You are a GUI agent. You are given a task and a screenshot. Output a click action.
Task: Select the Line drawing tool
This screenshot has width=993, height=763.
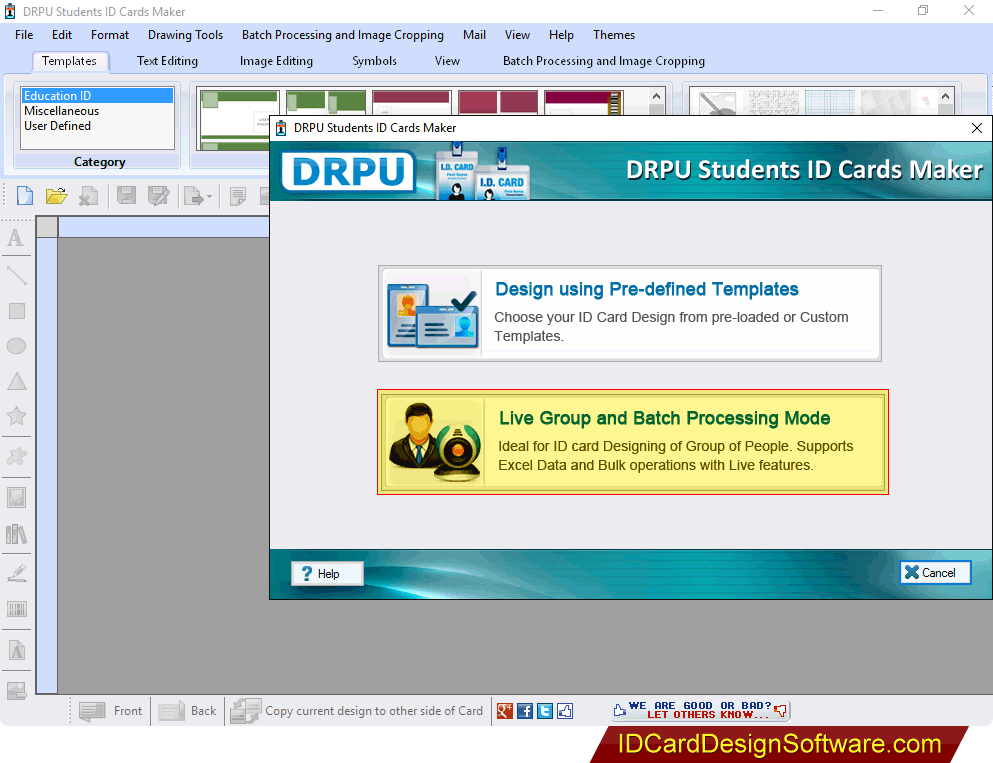pos(16,275)
